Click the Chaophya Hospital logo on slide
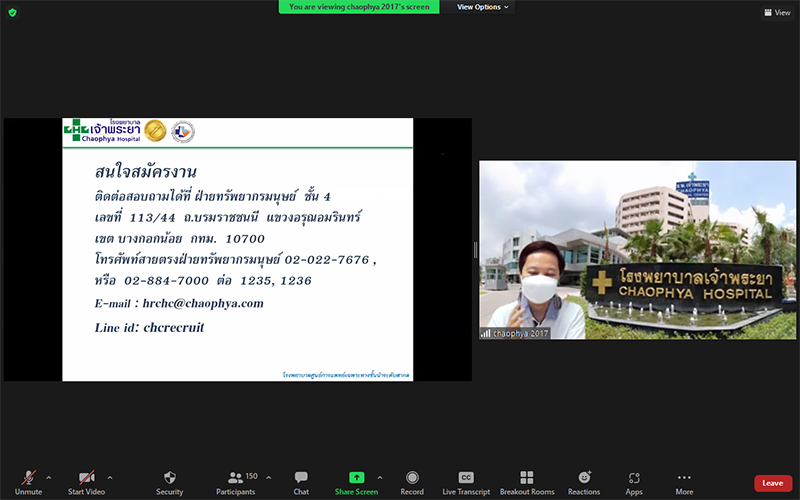 coord(102,131)
